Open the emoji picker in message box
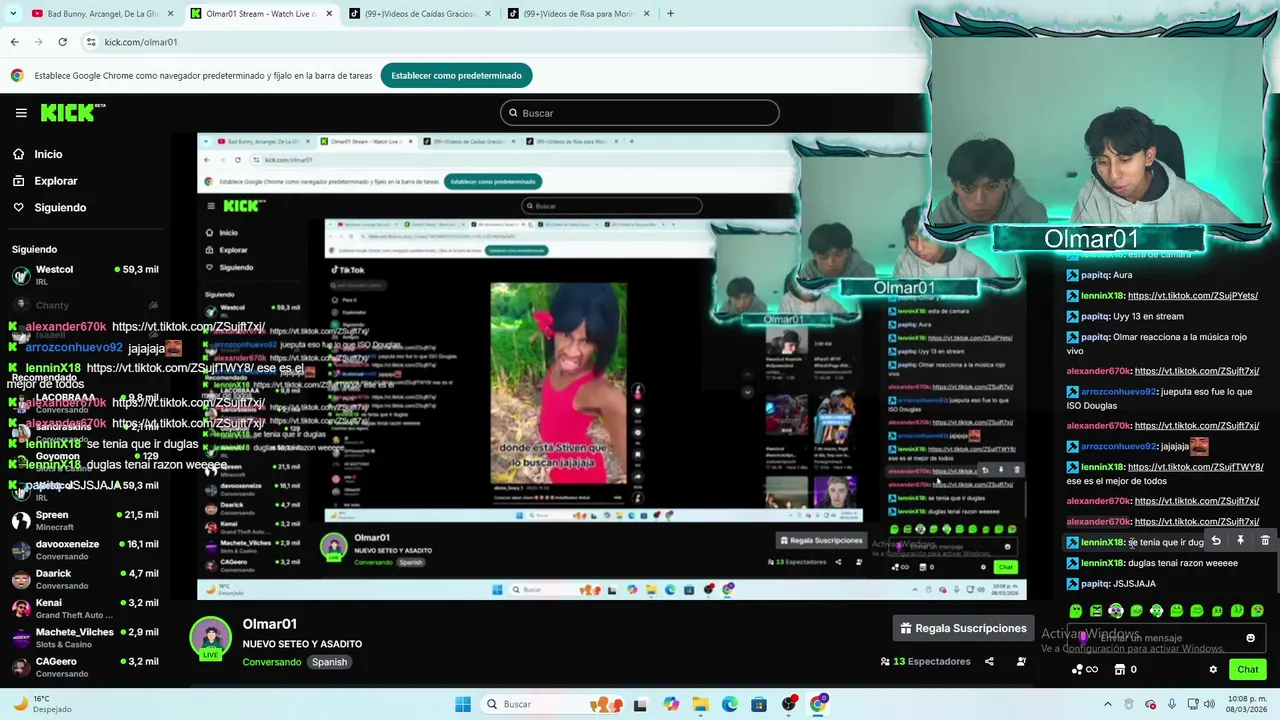1280x720 pixels. [1250, 638]
